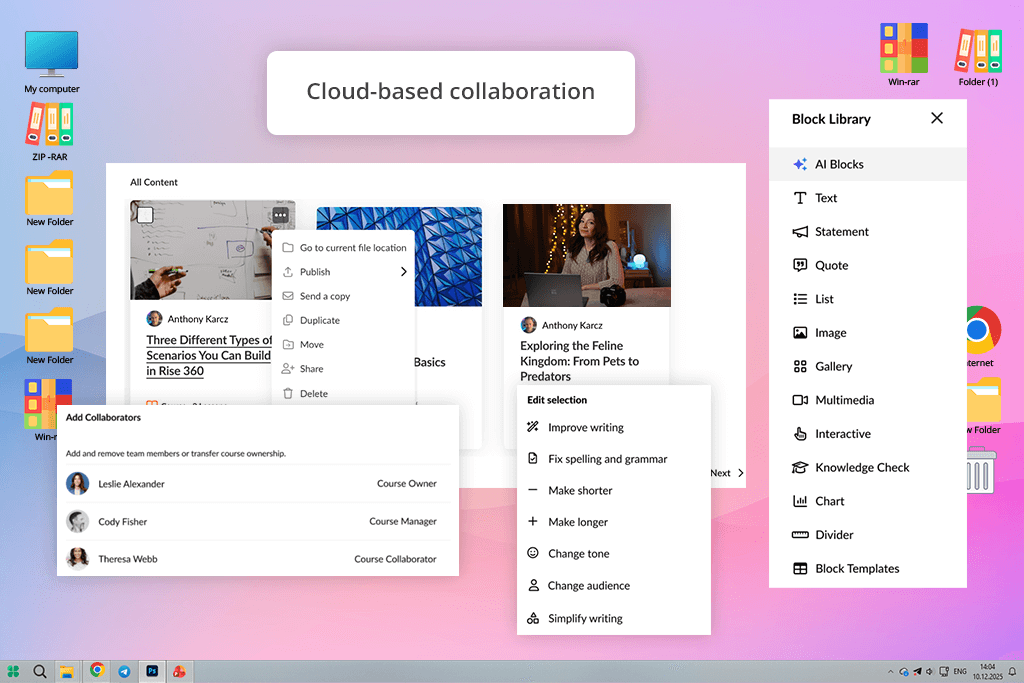1024x683 pixels.
Task: Click Make longer option
Action: coord(613,522)
